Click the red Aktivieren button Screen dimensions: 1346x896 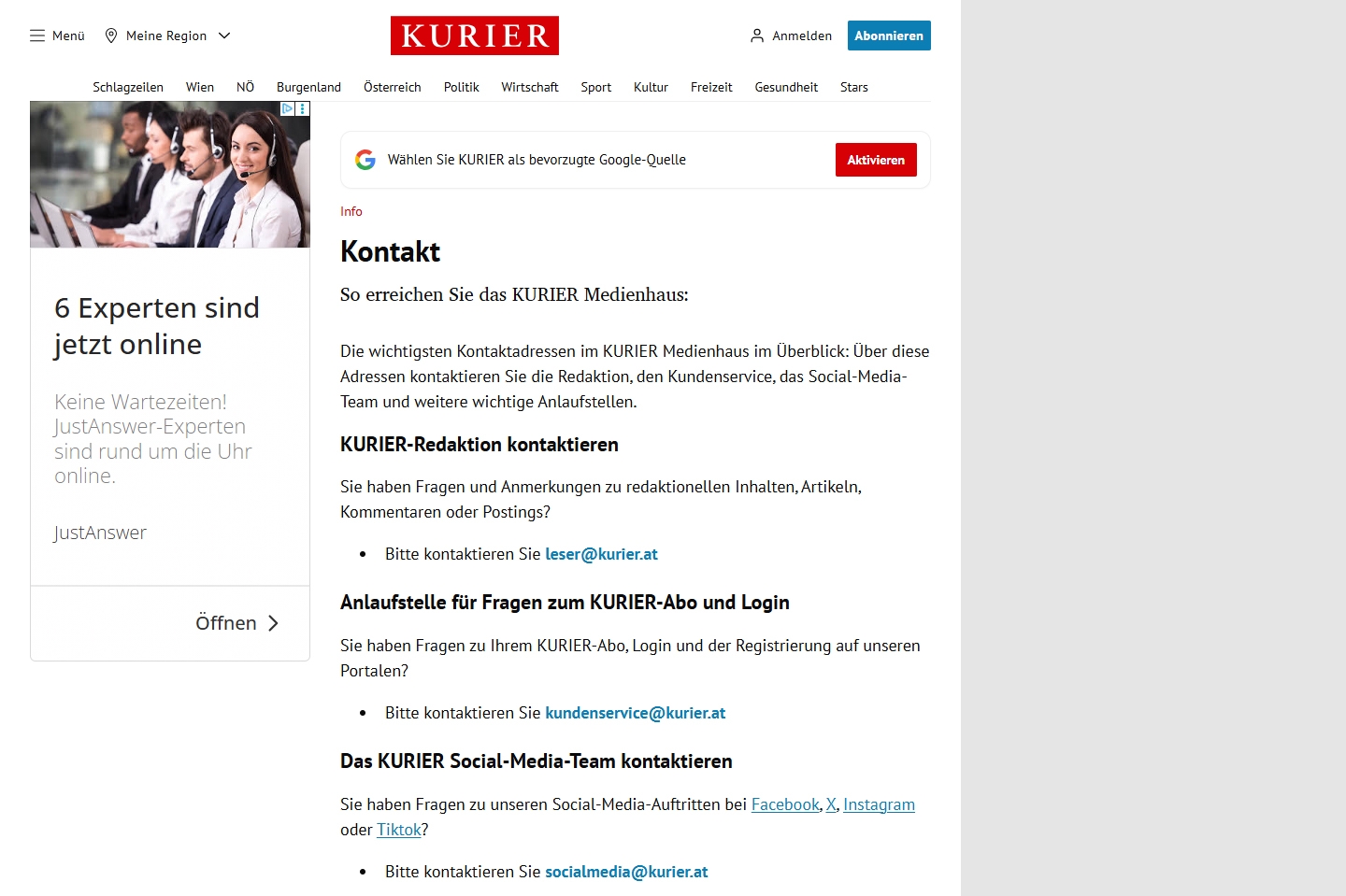876,160
